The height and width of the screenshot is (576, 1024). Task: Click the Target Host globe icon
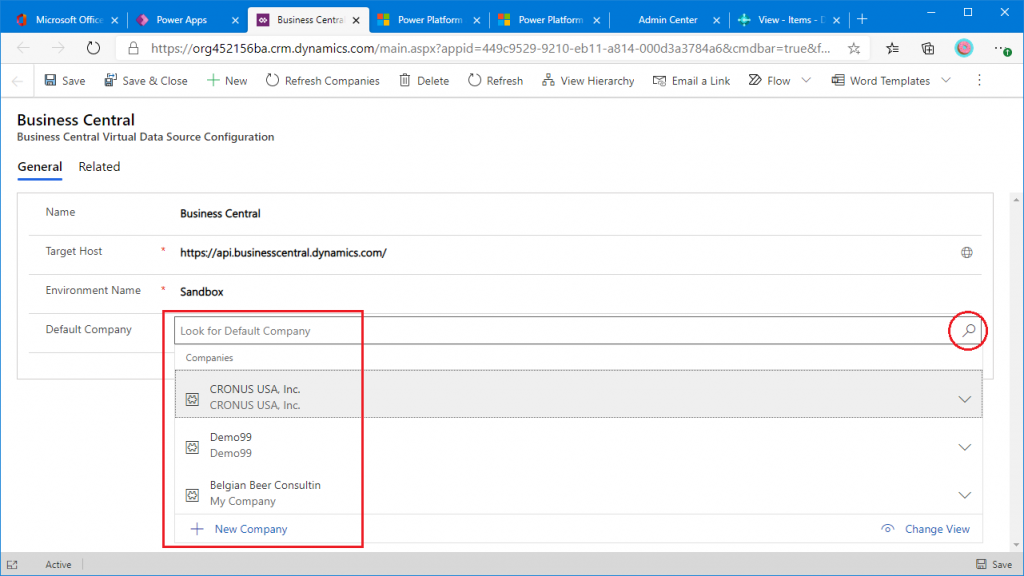click(x=967, y=253)
